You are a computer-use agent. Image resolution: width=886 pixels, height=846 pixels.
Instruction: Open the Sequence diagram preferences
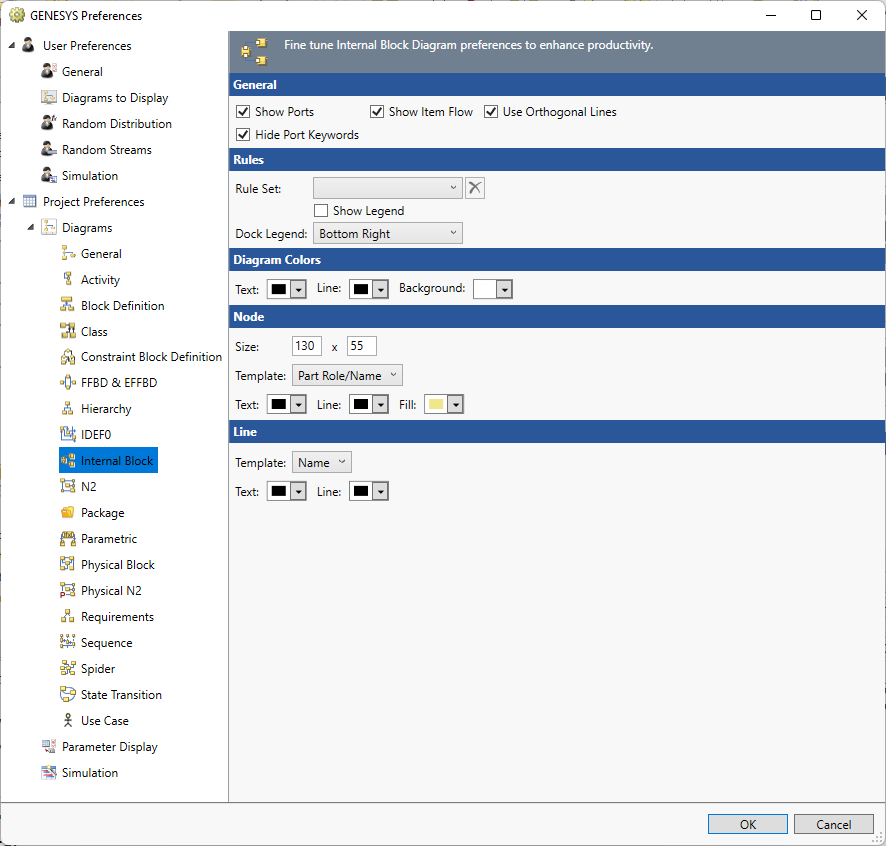point(106,643)
